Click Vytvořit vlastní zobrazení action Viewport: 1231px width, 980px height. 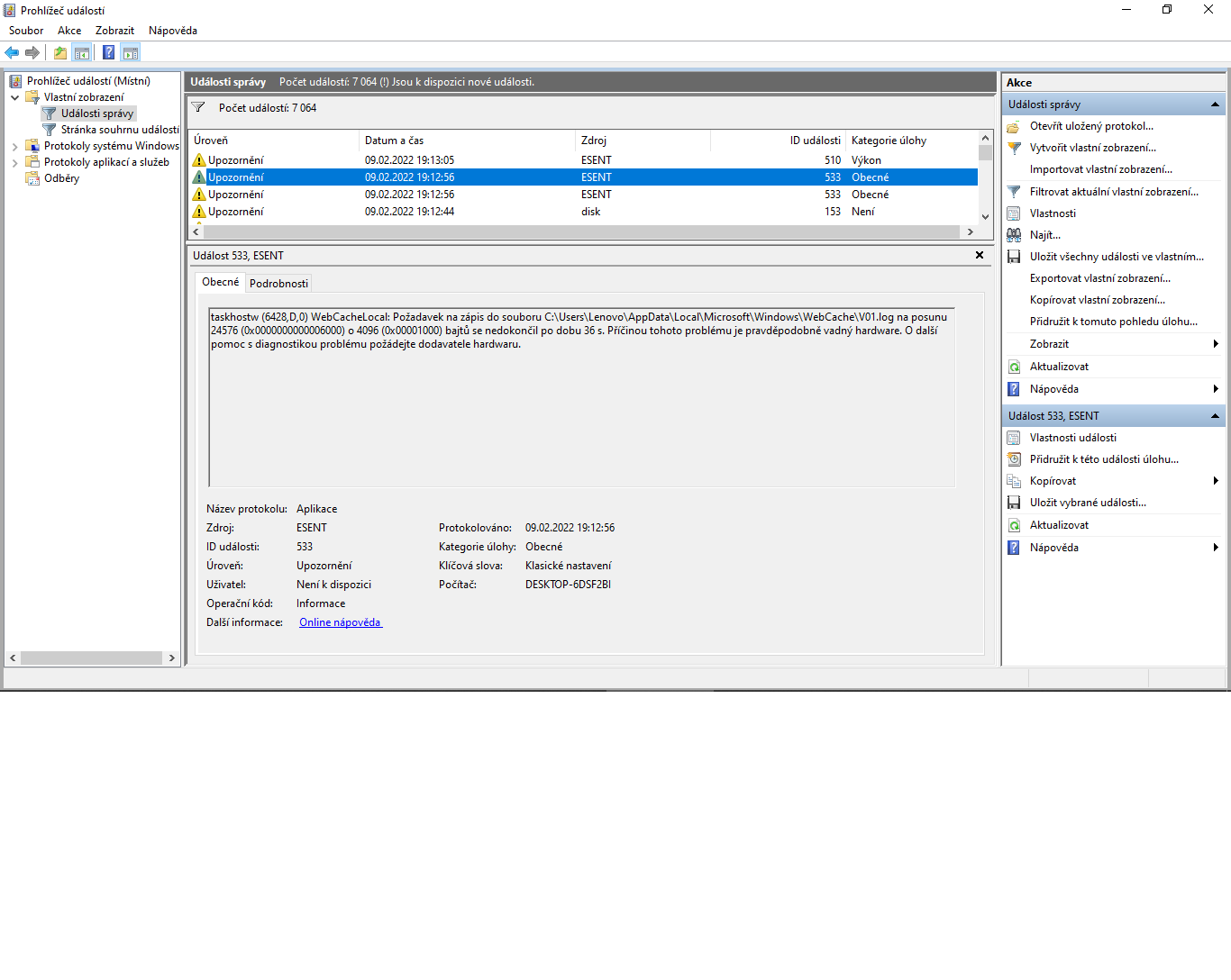click(1092, 148)
